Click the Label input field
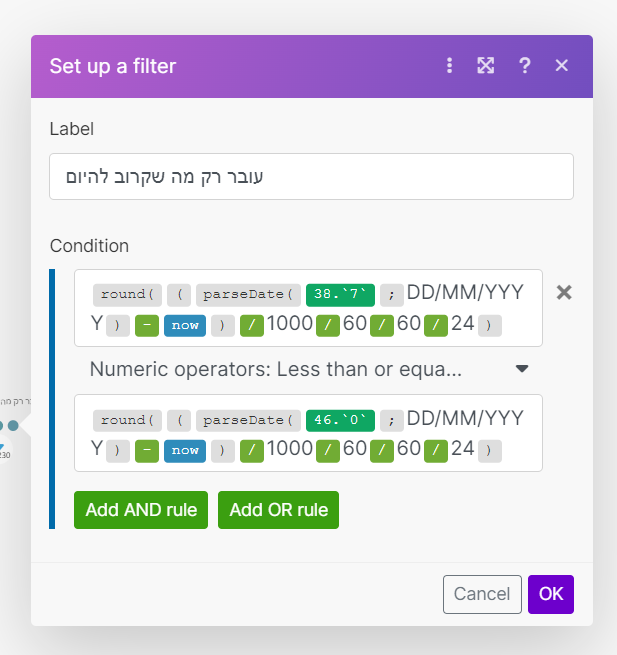 311,176
